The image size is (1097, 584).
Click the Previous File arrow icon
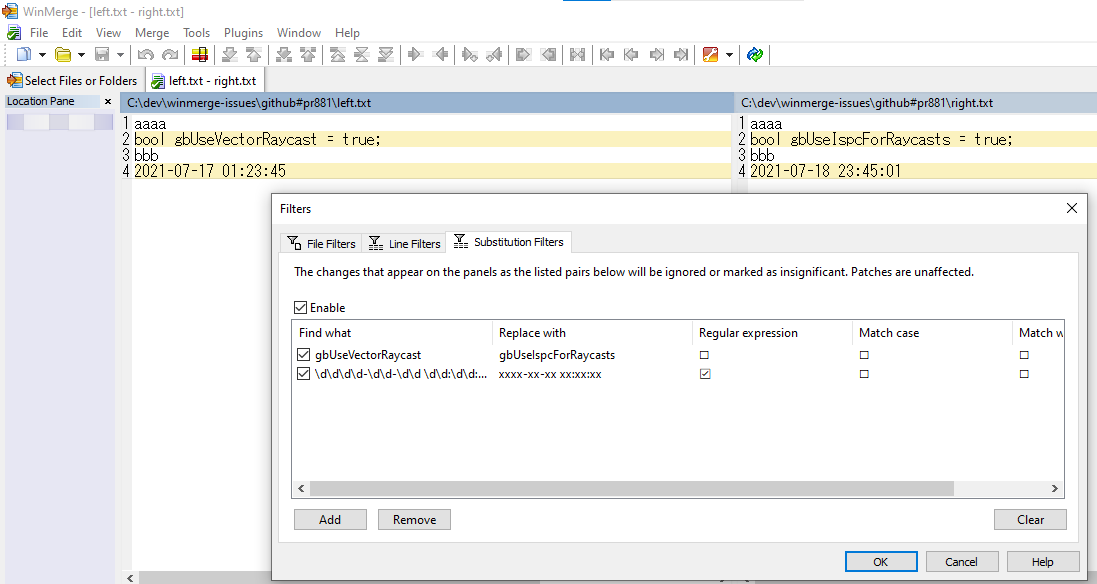click(631, 55)
